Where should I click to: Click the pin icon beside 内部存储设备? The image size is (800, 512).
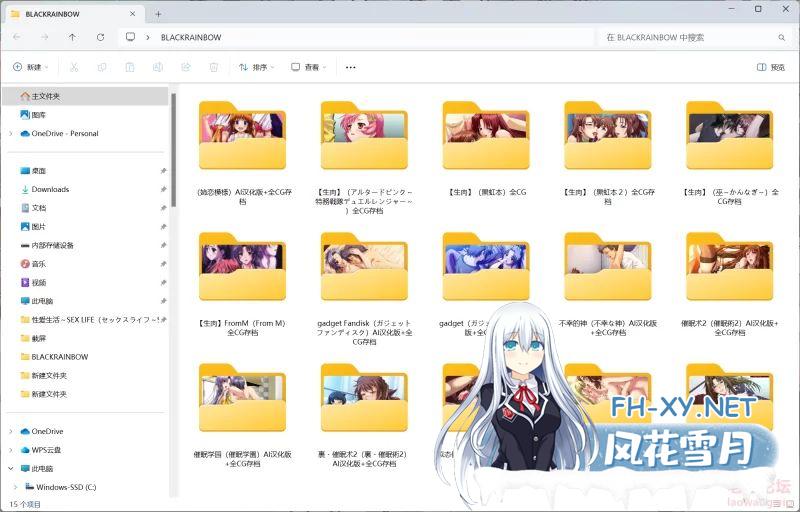coord(163,245)
